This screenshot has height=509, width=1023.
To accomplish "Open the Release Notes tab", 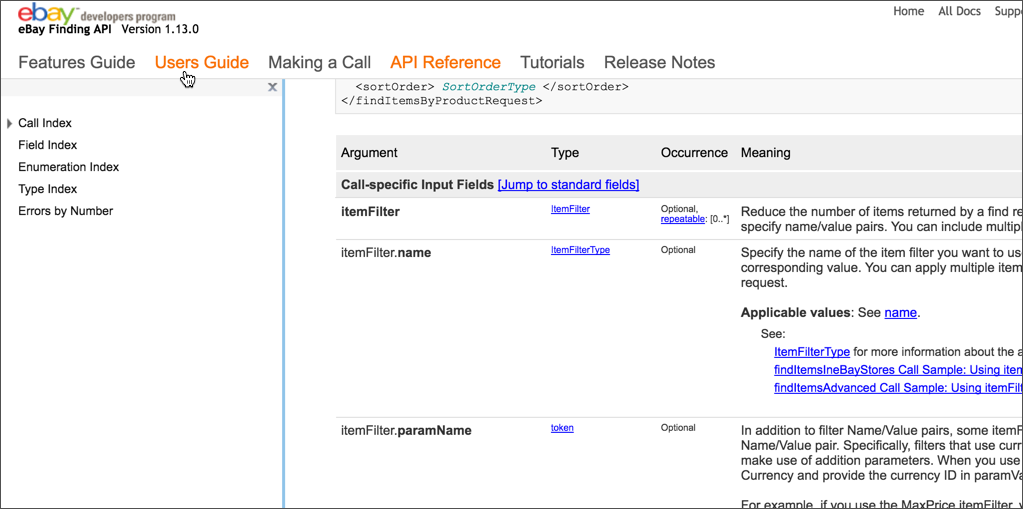I will click(x=659, y=62).
